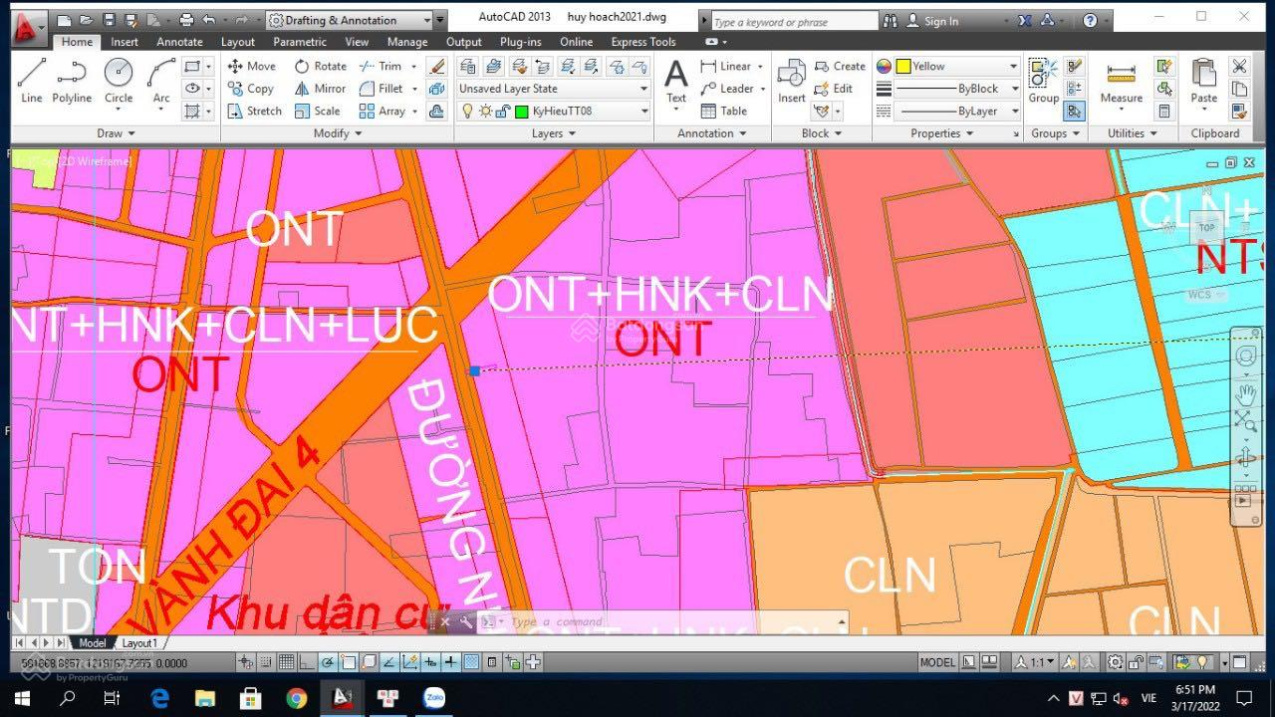Click the Group objects icon
The width and height of the screenshot is (1275, 717).
[x=1043, y=80]
